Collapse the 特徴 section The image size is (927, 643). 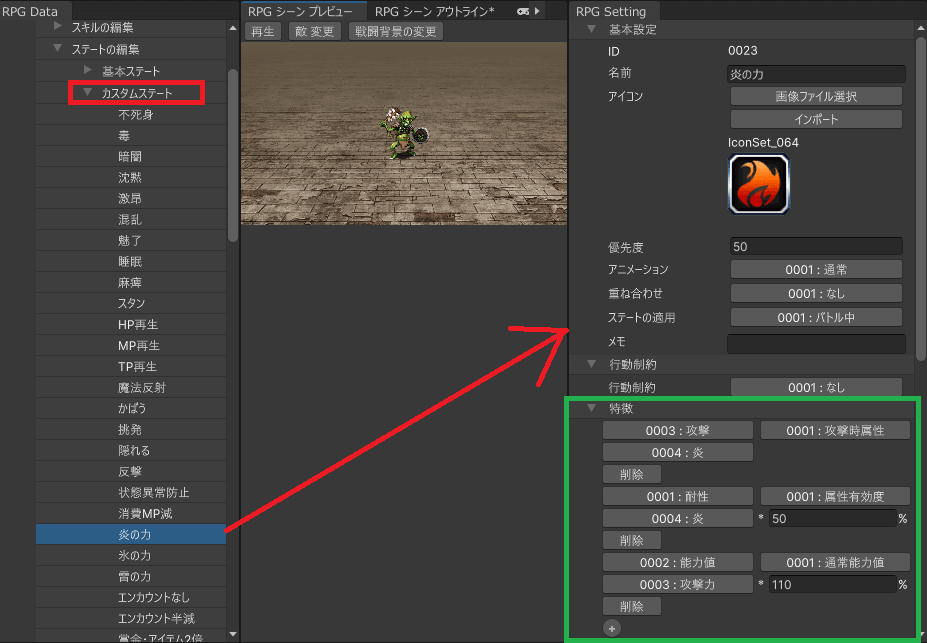[x=591, y=408]
